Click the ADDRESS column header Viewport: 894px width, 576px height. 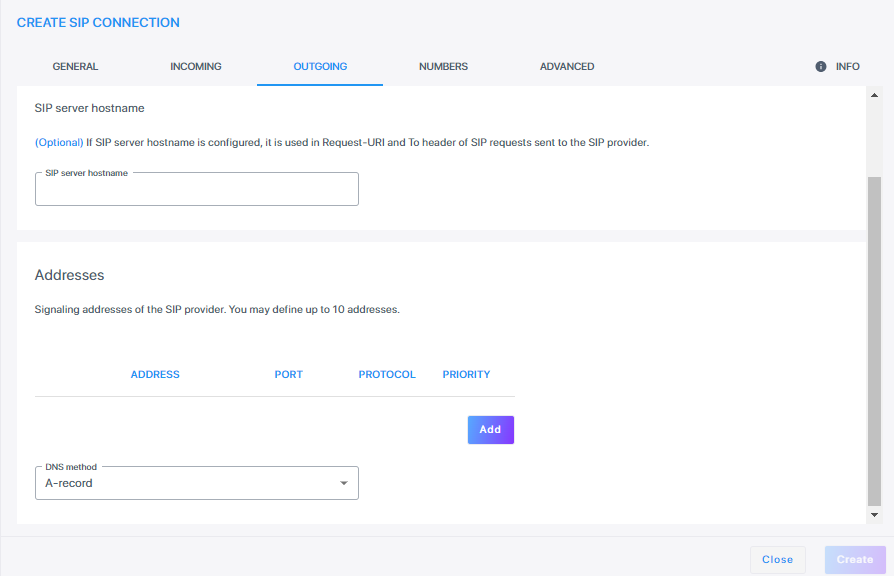(x=155, y=375)
